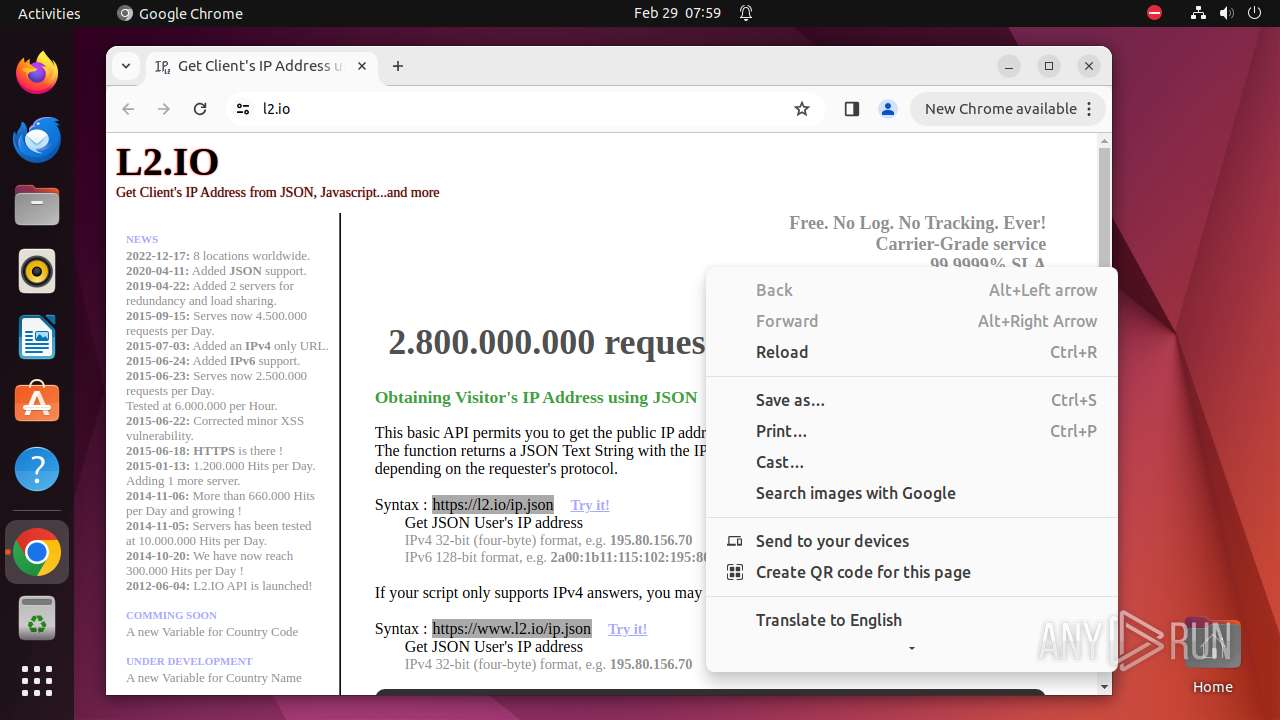Open the Trash in dock
1280x720 pixels.
coord(37,619)
